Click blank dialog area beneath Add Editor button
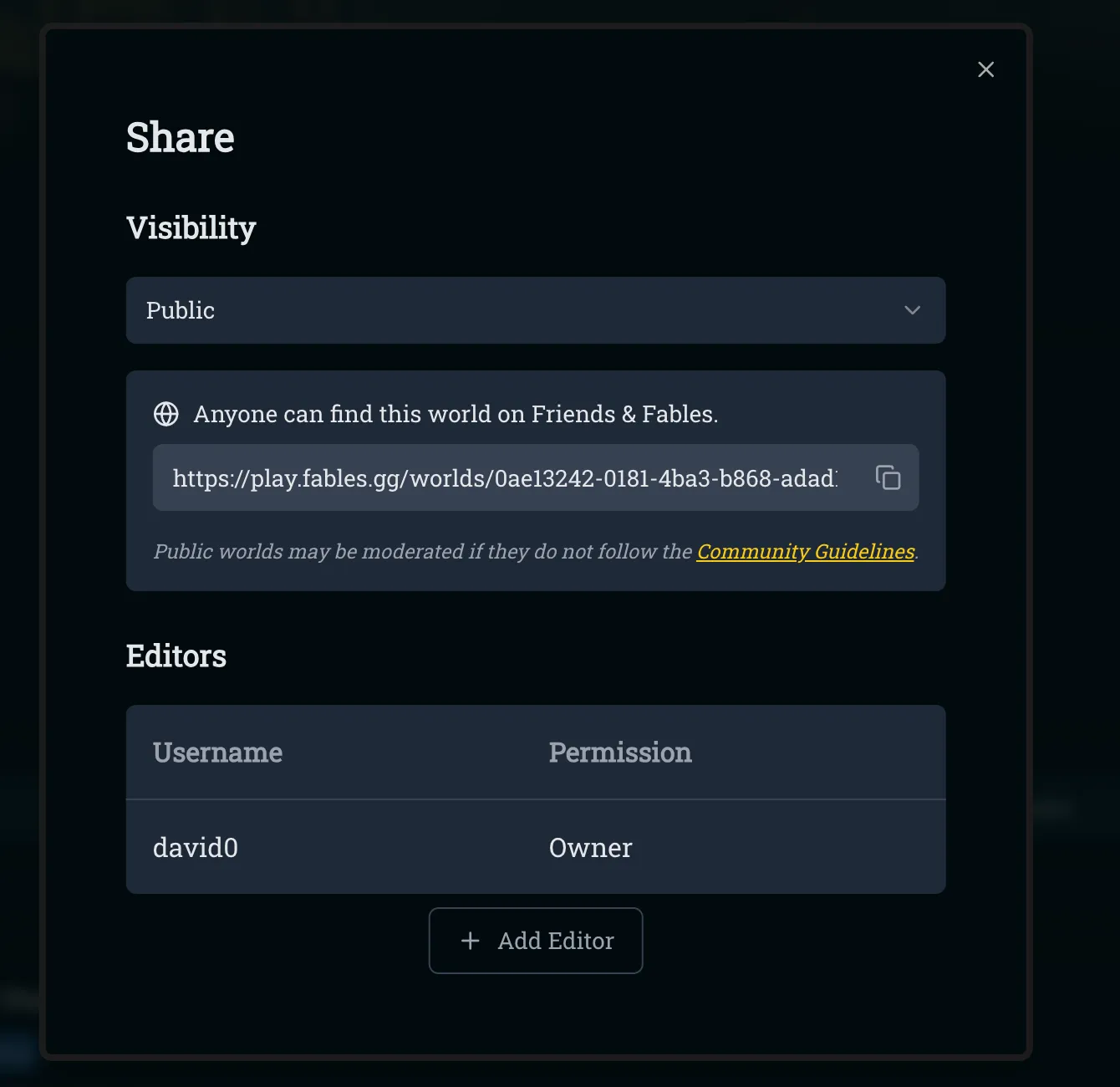1120x1087 pixels. [535, 1016]
